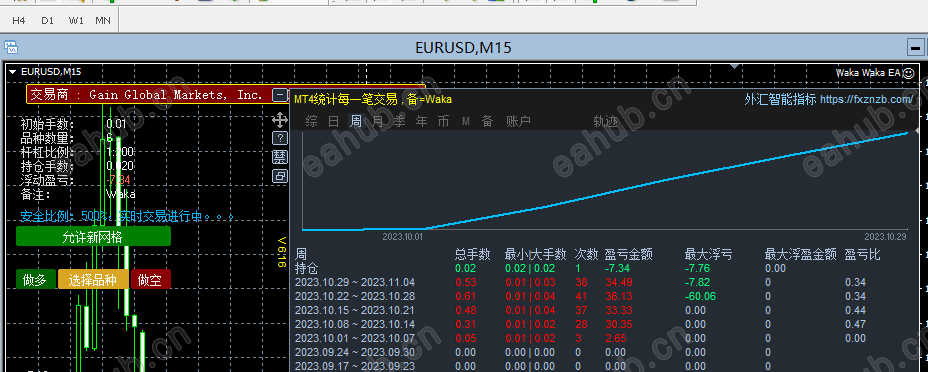928x372 pixels.
Task: Open the 选择品种 symbol selector
Action: 93,279
